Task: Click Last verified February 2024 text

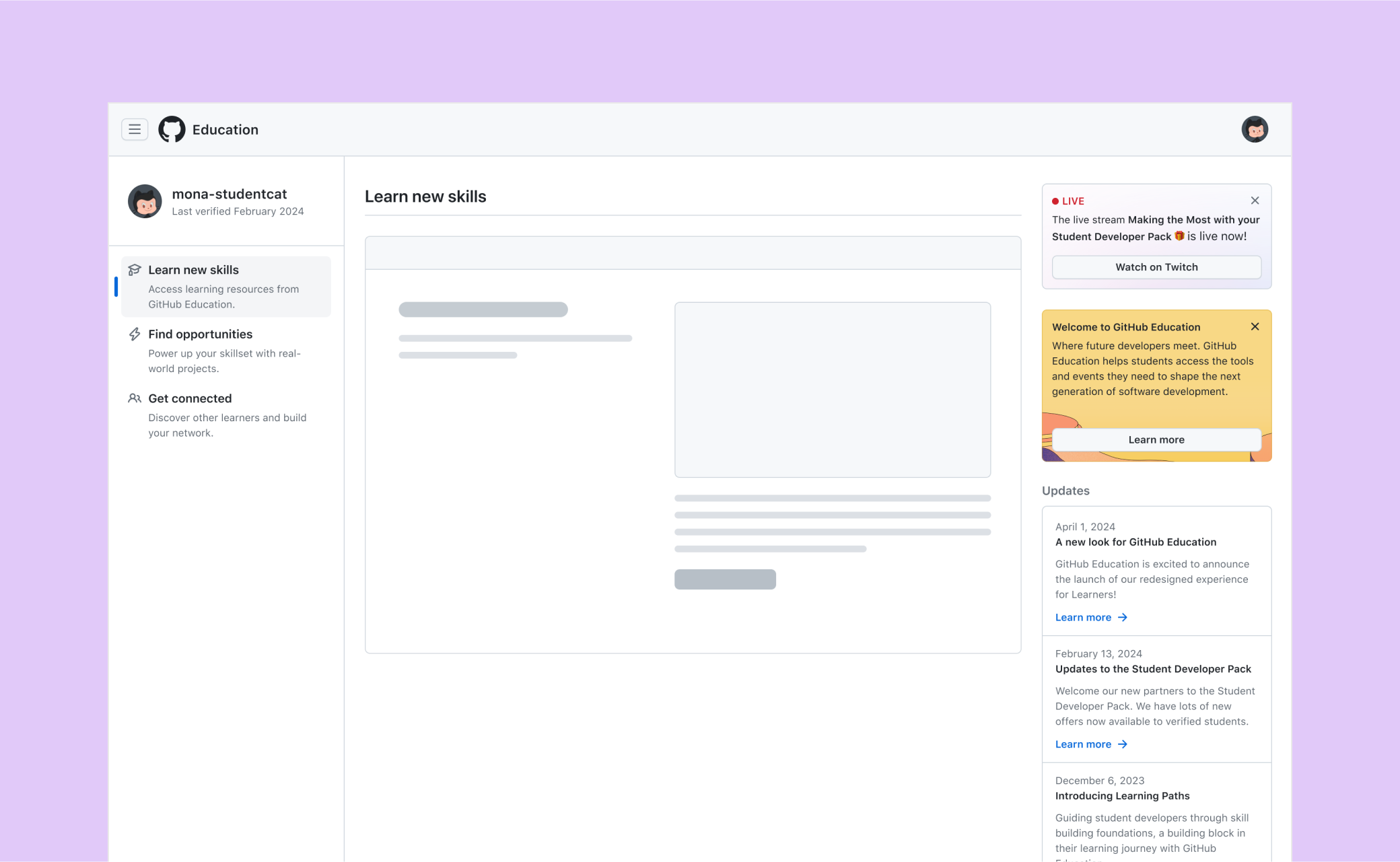Action: click(238, 211)
